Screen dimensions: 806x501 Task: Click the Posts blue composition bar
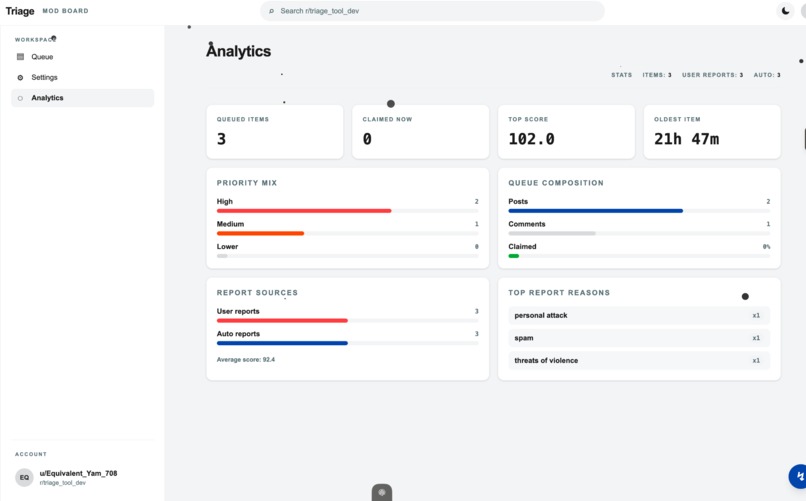click(x=595, y=211)
